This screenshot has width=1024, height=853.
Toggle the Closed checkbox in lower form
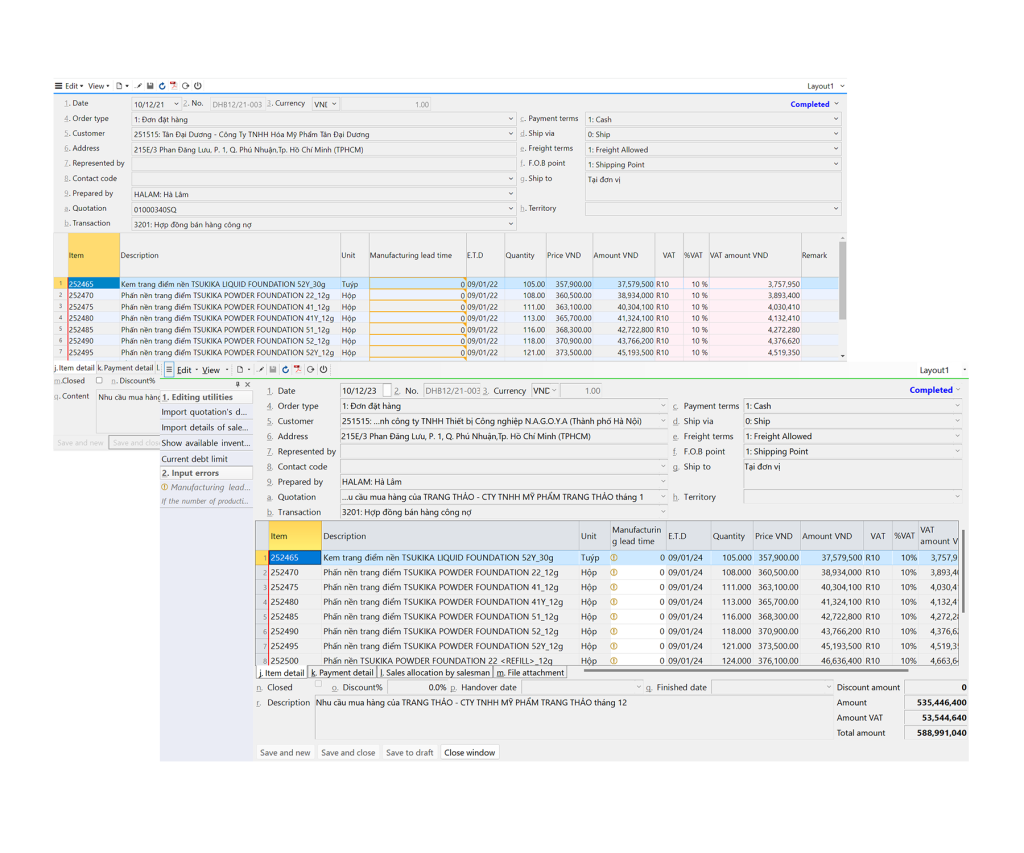click(x=319, y=686)
